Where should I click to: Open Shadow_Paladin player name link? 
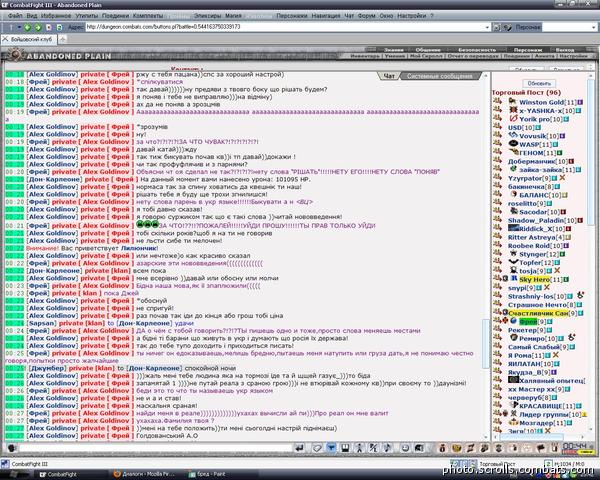(536, 220)
